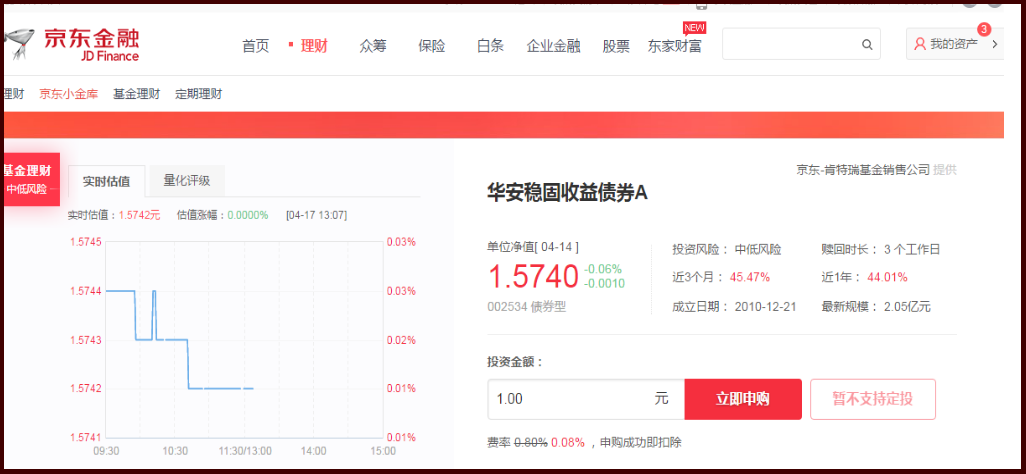Image resolution: width=1026 pixels, height=474 pixels.
Task: Expand the 我的资产 chevron arrow
Action: [995, 45]
